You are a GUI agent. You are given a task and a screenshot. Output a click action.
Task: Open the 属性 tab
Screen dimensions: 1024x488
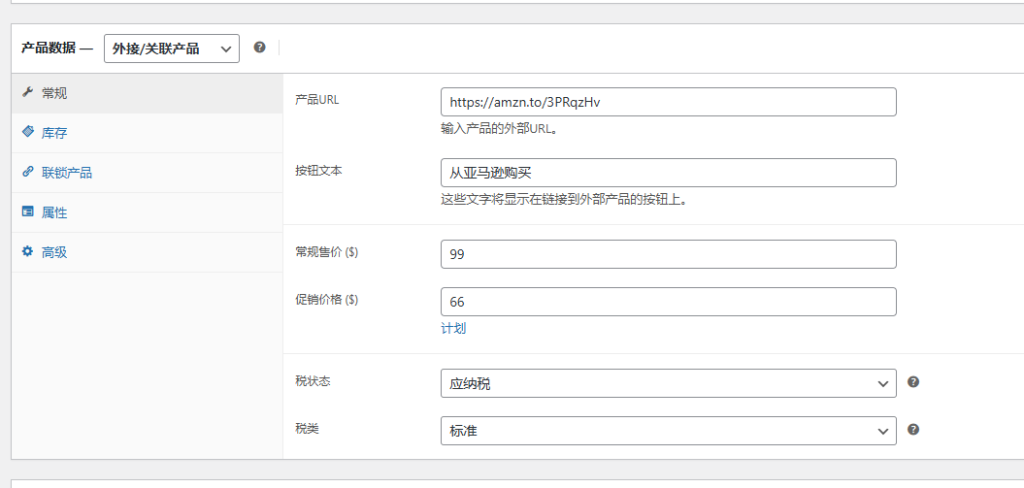147,213
